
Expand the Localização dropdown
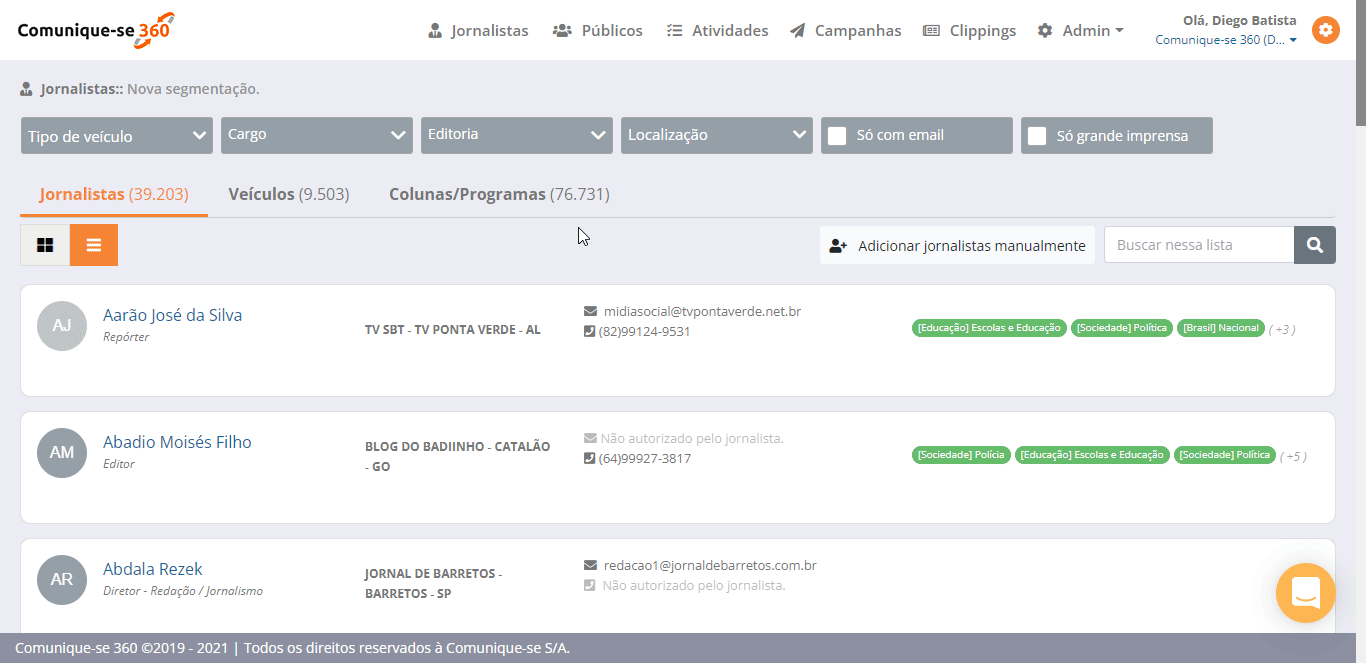716,136
